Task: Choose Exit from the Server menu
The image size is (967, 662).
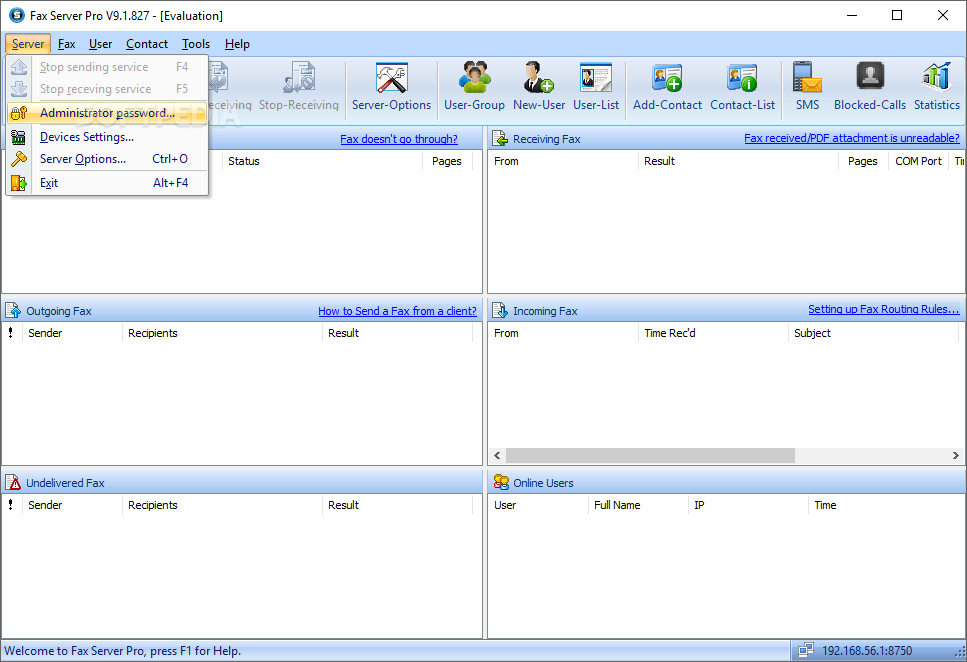Action: [107, 183]
